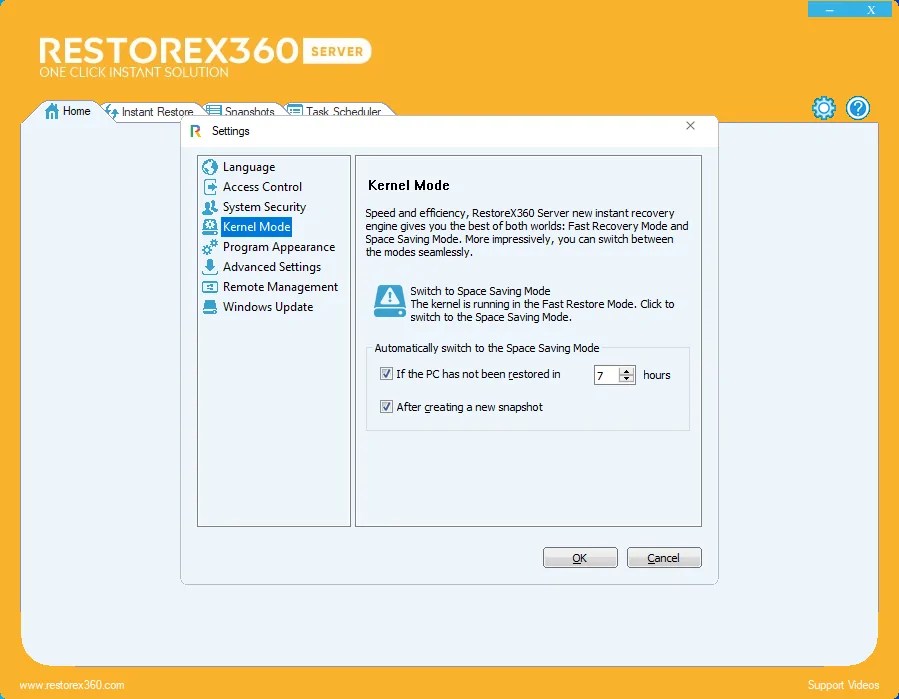Click 'Switch to Space Saving Mode' link text
Screen dimensions: 899x699
tap(480, 291)
